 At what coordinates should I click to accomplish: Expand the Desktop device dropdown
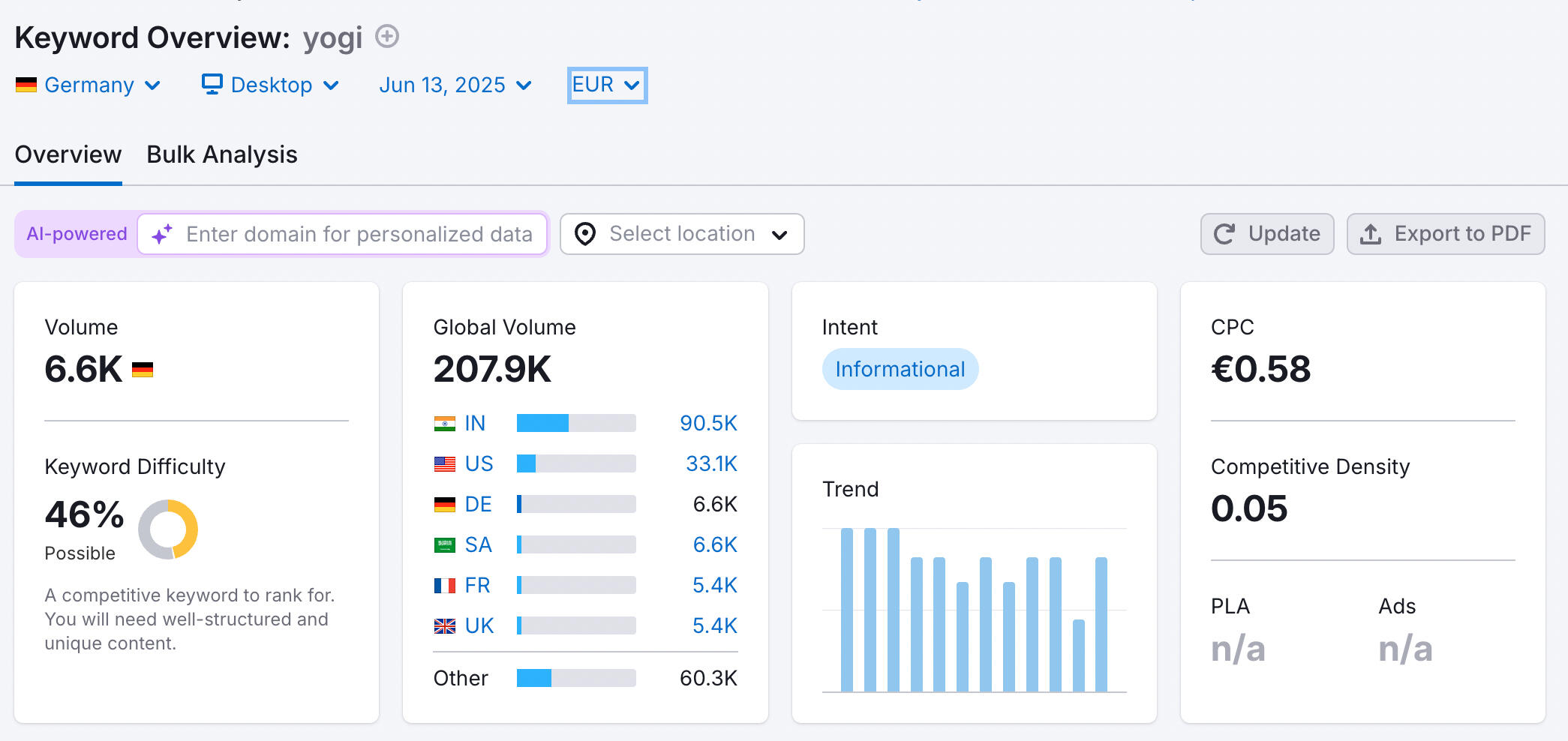tap(272, 85)
